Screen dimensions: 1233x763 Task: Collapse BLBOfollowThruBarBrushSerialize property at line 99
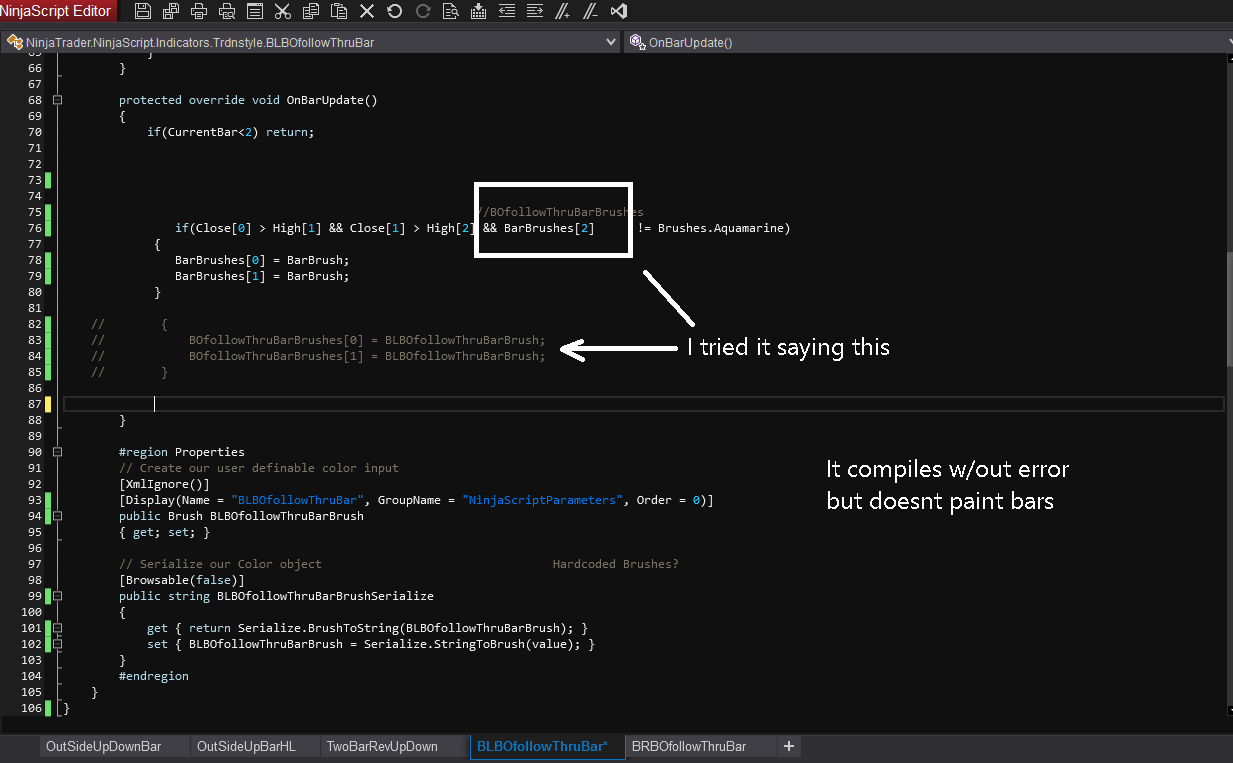(x=57, y=596)
